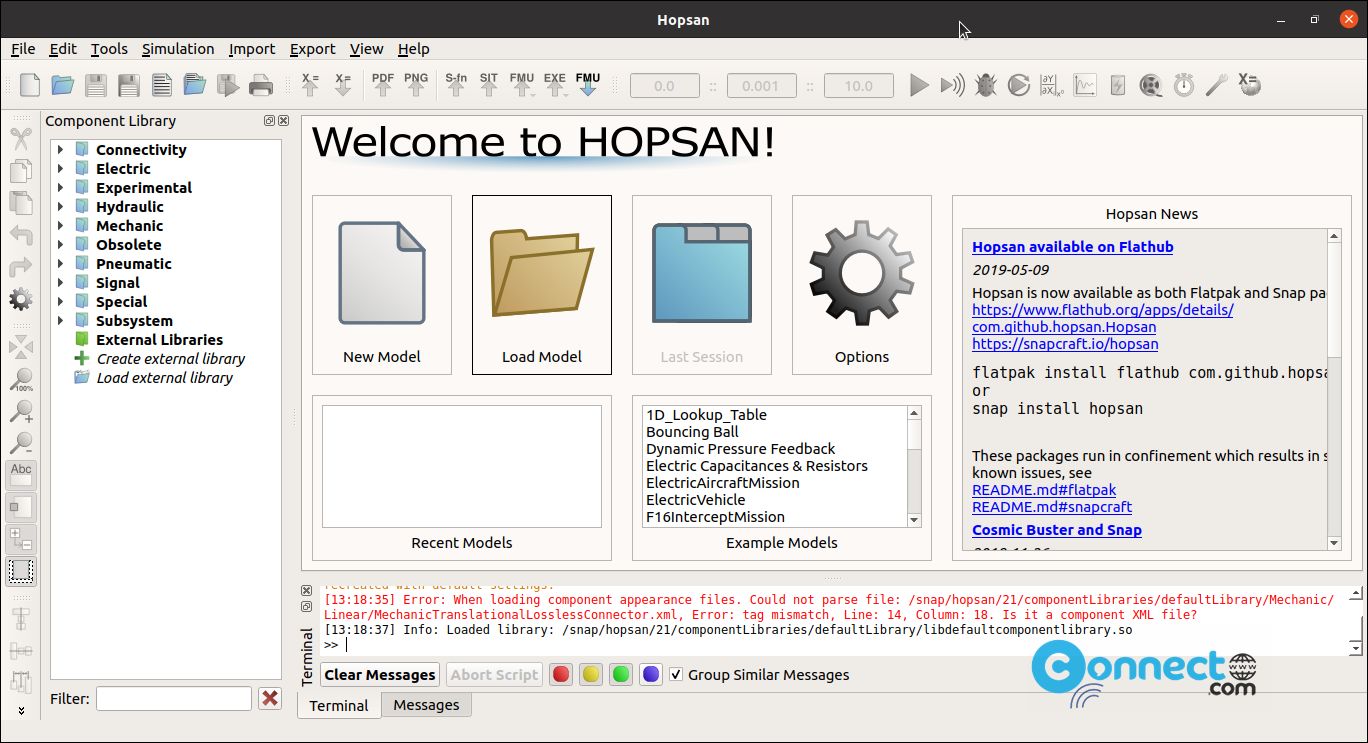Screen dimensions: 1368x743
Task: Click the Export to PDF icon
Action: 383,85
